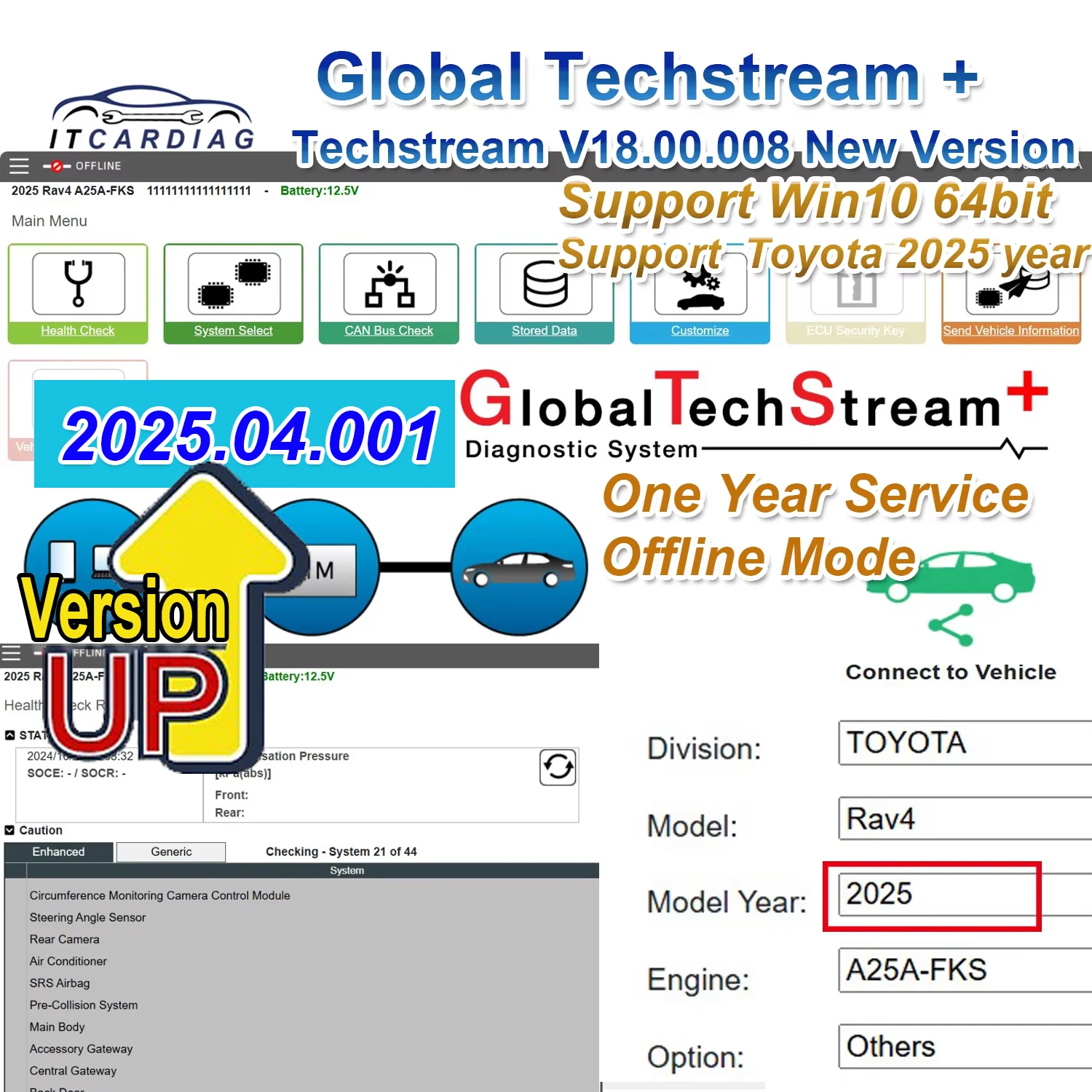Click the VIN number 11111111111111111
1092x1092 pixels.
[x=199, y=191]
